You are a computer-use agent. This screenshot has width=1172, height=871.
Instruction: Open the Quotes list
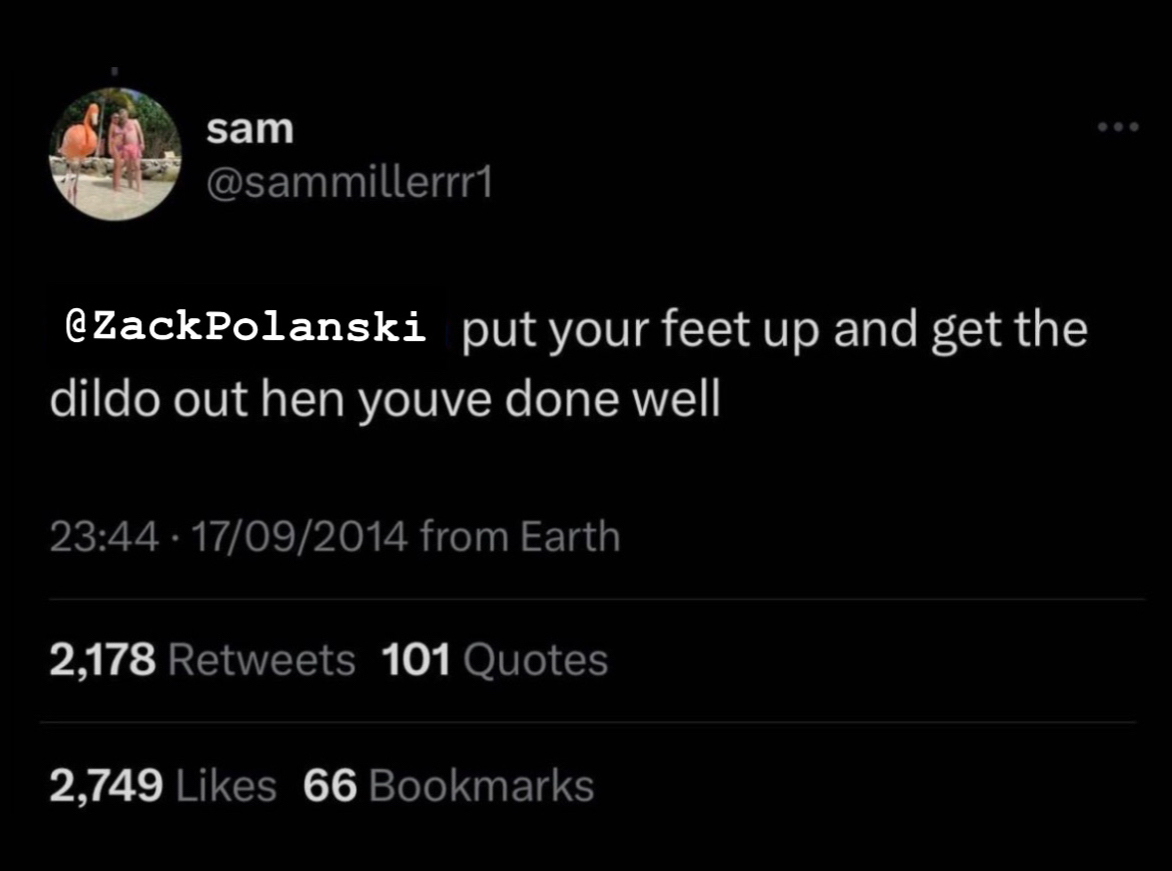click(535, 660)
